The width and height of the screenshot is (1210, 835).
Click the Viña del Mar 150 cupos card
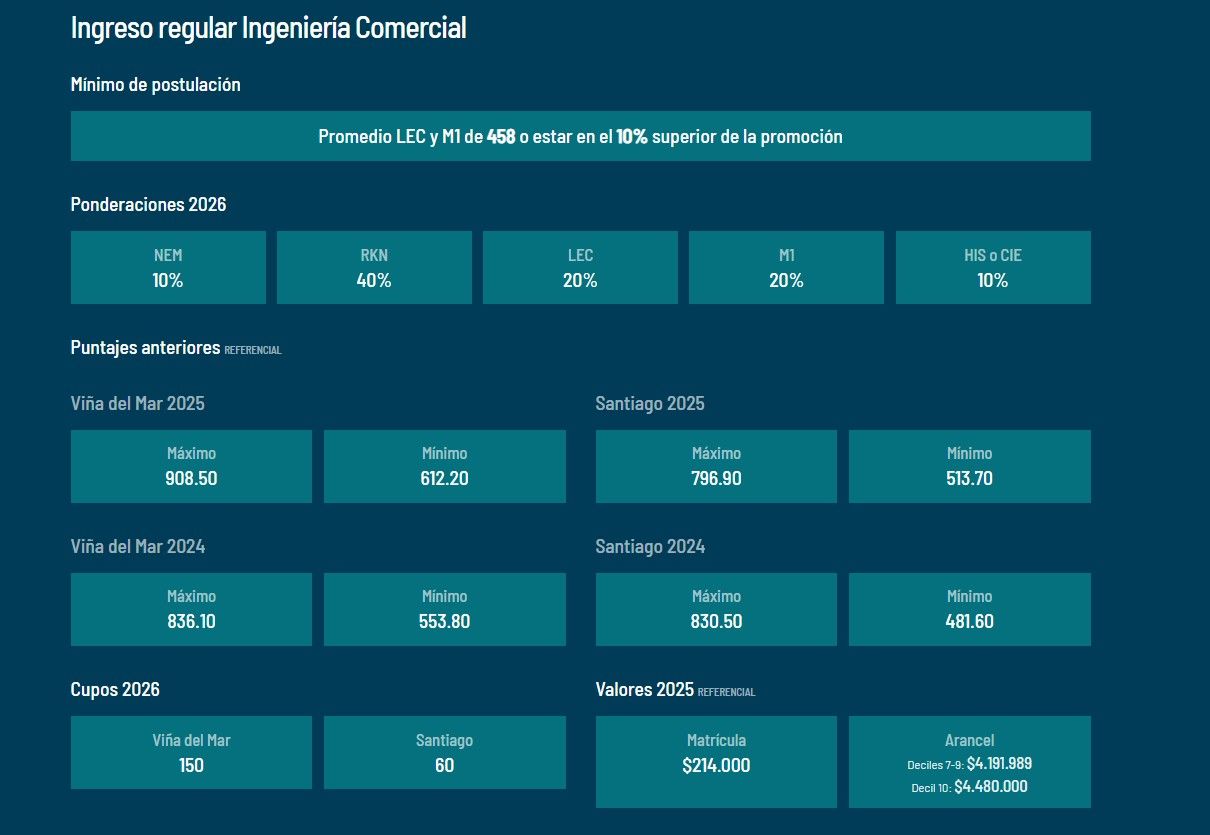191,752
